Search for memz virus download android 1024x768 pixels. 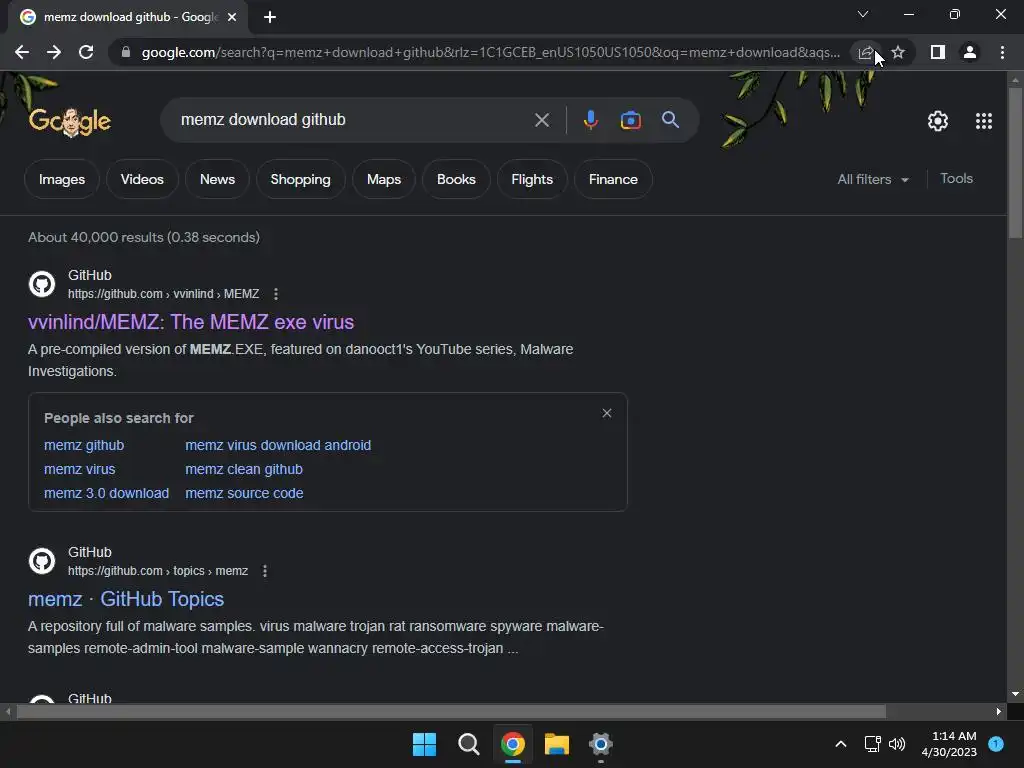278,445
